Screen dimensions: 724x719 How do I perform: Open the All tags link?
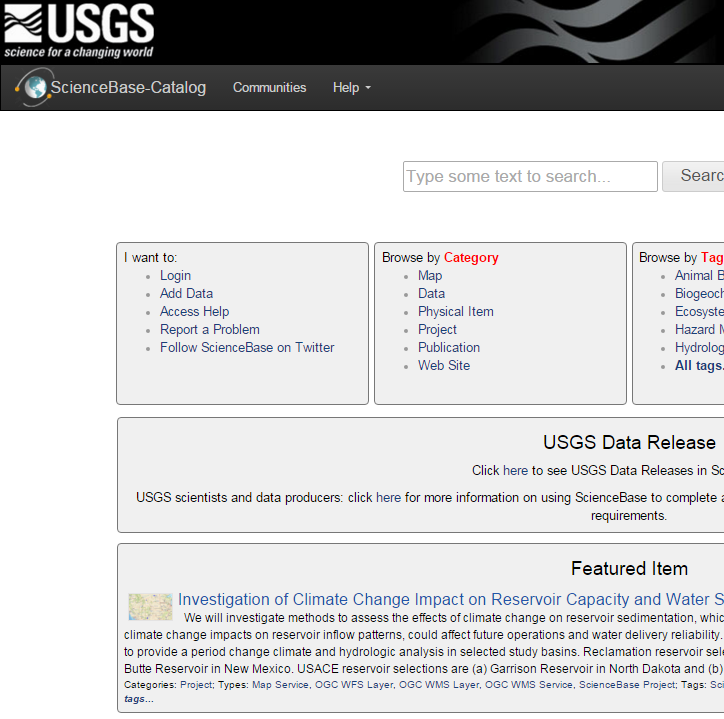click(x=699, y=366)
